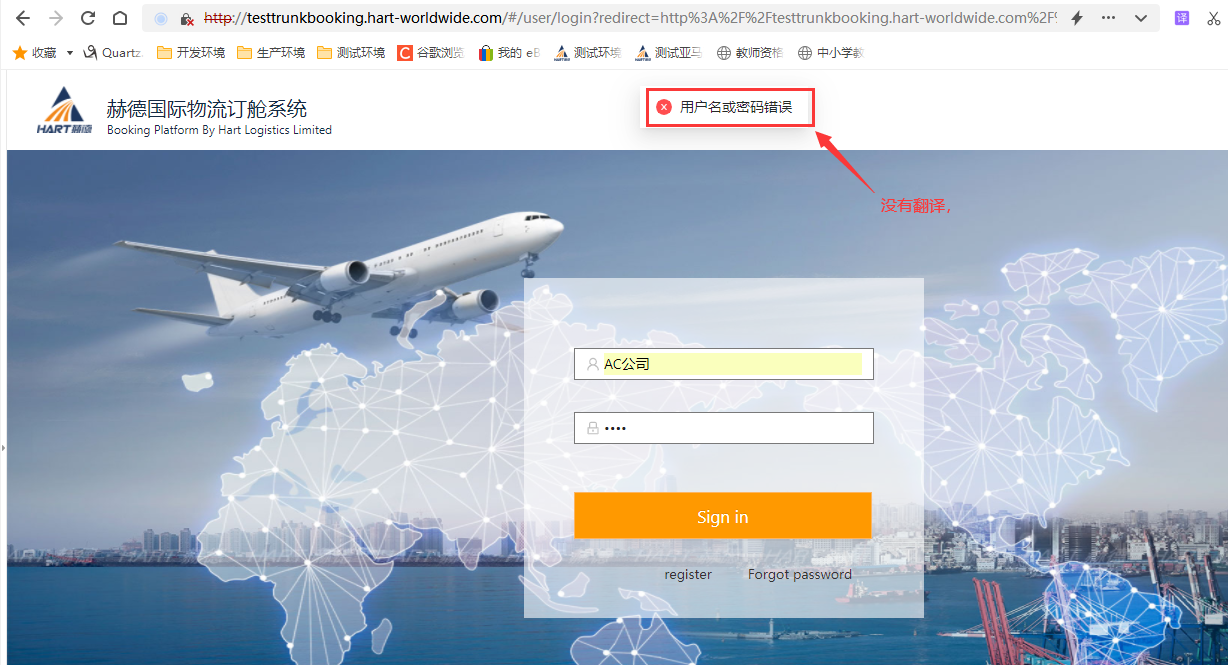Viewport: 1228px width, 665px height.
Task: Expand the address bar dropdown chevron
Action: tap(1141, 18)
